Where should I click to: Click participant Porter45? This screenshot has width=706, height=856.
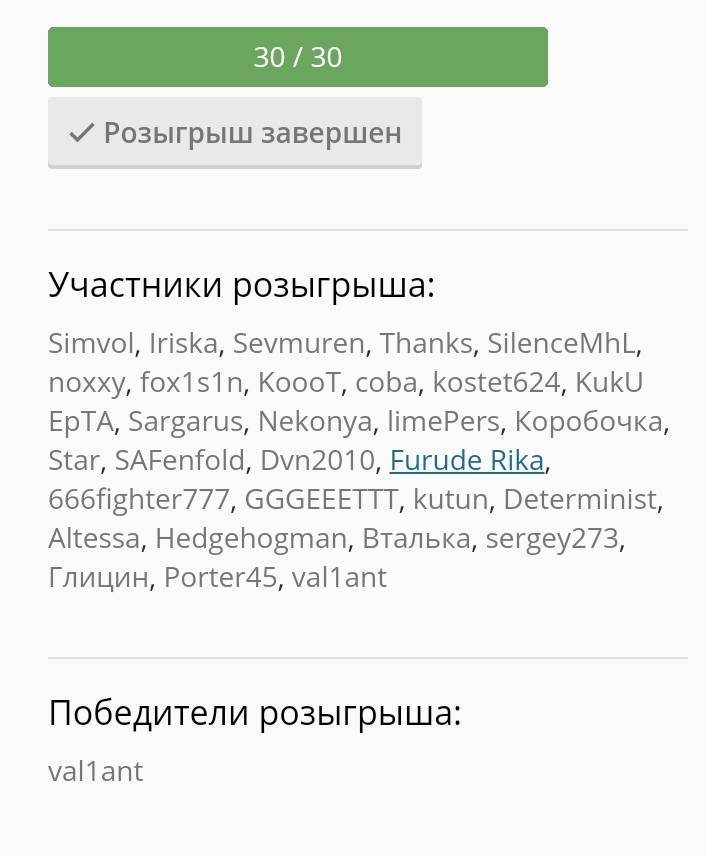pos(221,578)
